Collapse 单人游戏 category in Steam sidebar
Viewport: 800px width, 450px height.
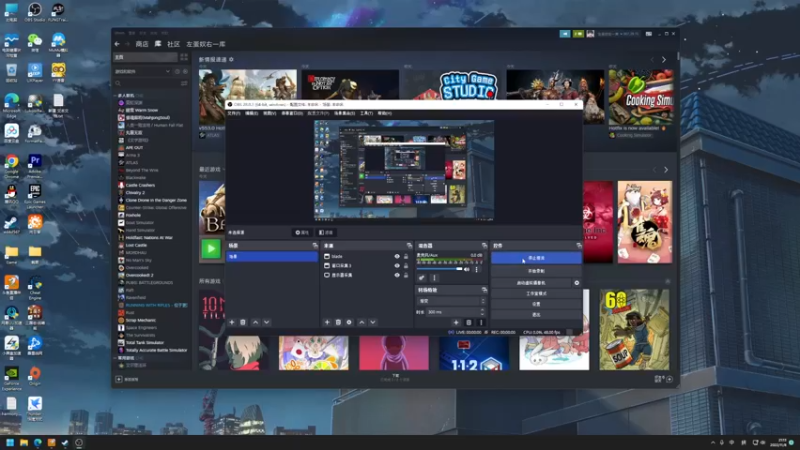point(116,95)
